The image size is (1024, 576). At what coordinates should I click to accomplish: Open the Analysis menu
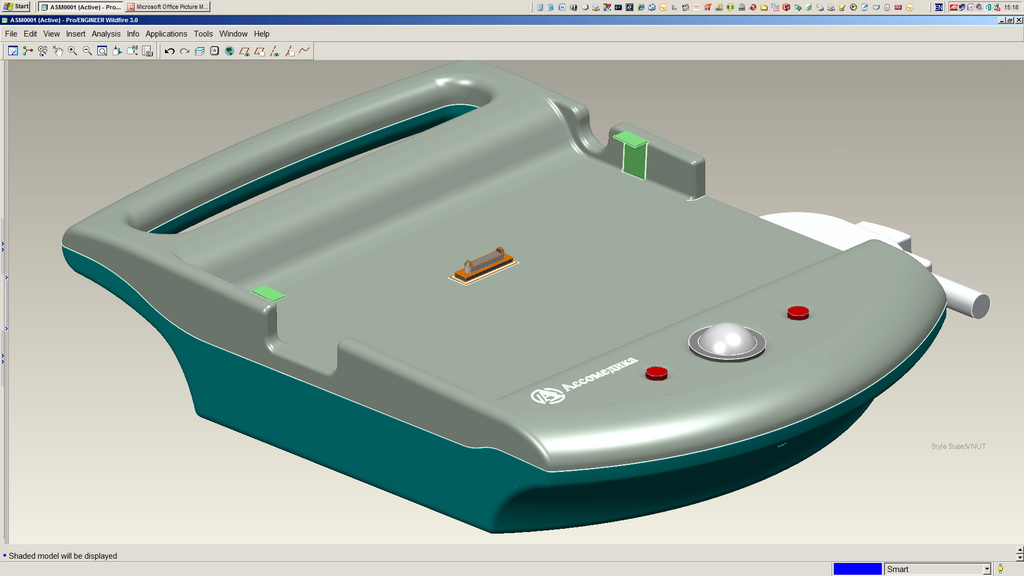click(x=106, y=34)
